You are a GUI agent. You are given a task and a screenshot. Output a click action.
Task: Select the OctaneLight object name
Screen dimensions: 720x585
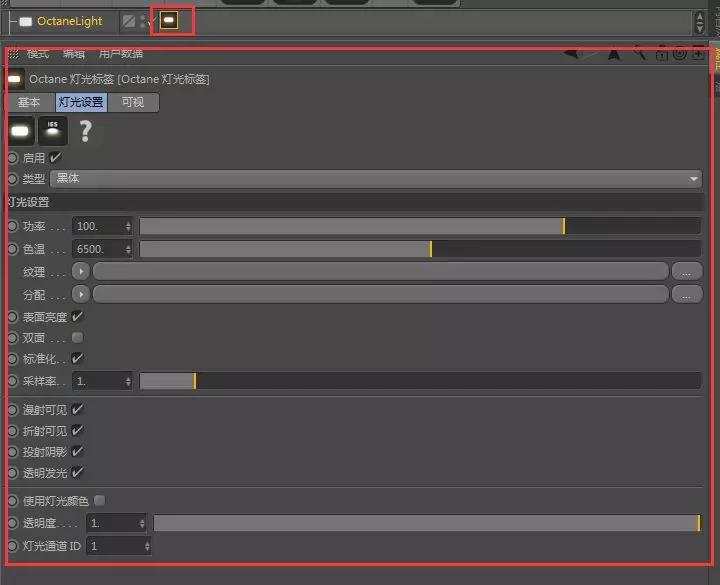tap(69, 22)
